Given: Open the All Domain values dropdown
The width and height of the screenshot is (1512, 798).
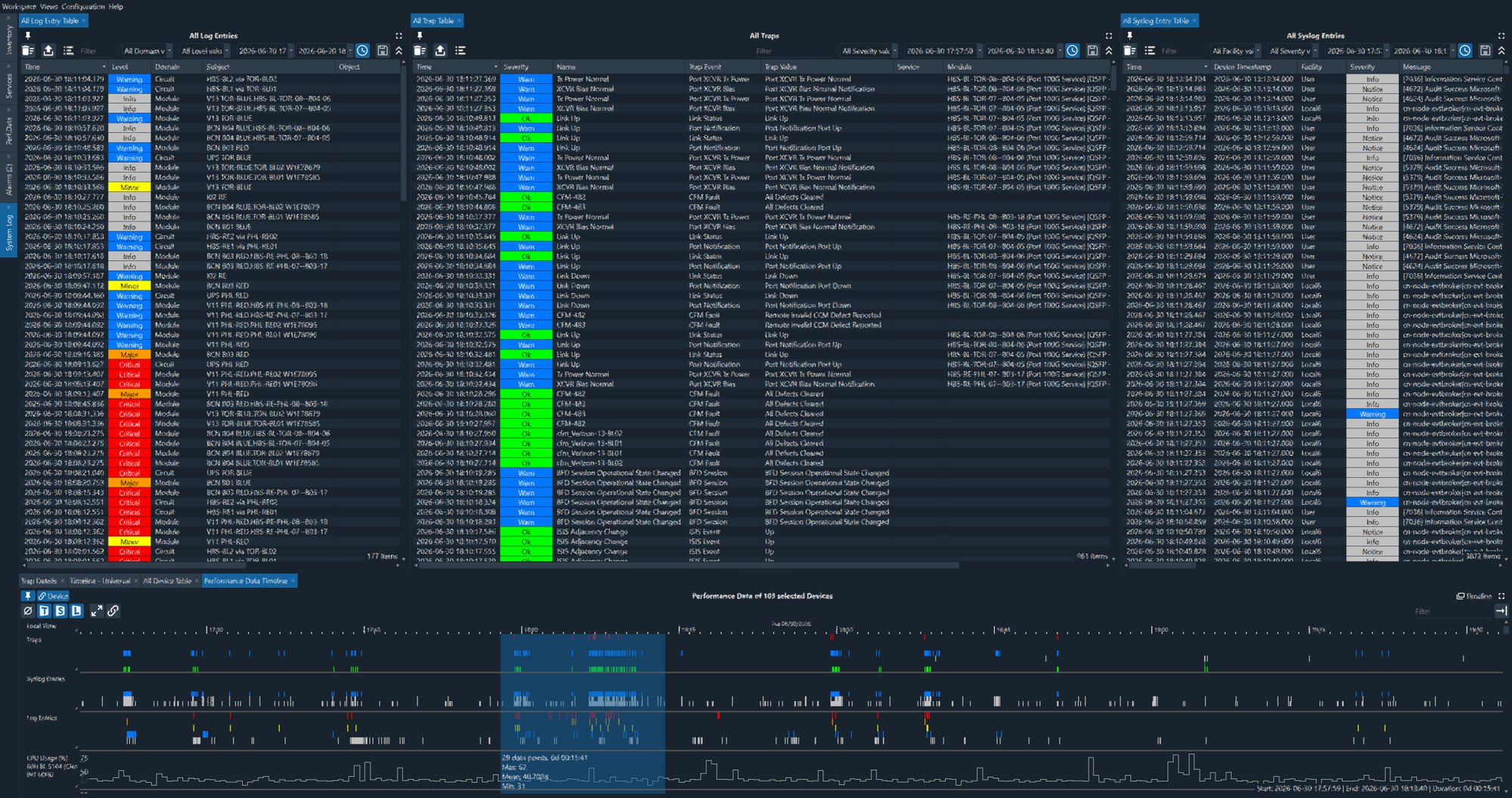Looking at the screenshot, I should tap(147, 51).
